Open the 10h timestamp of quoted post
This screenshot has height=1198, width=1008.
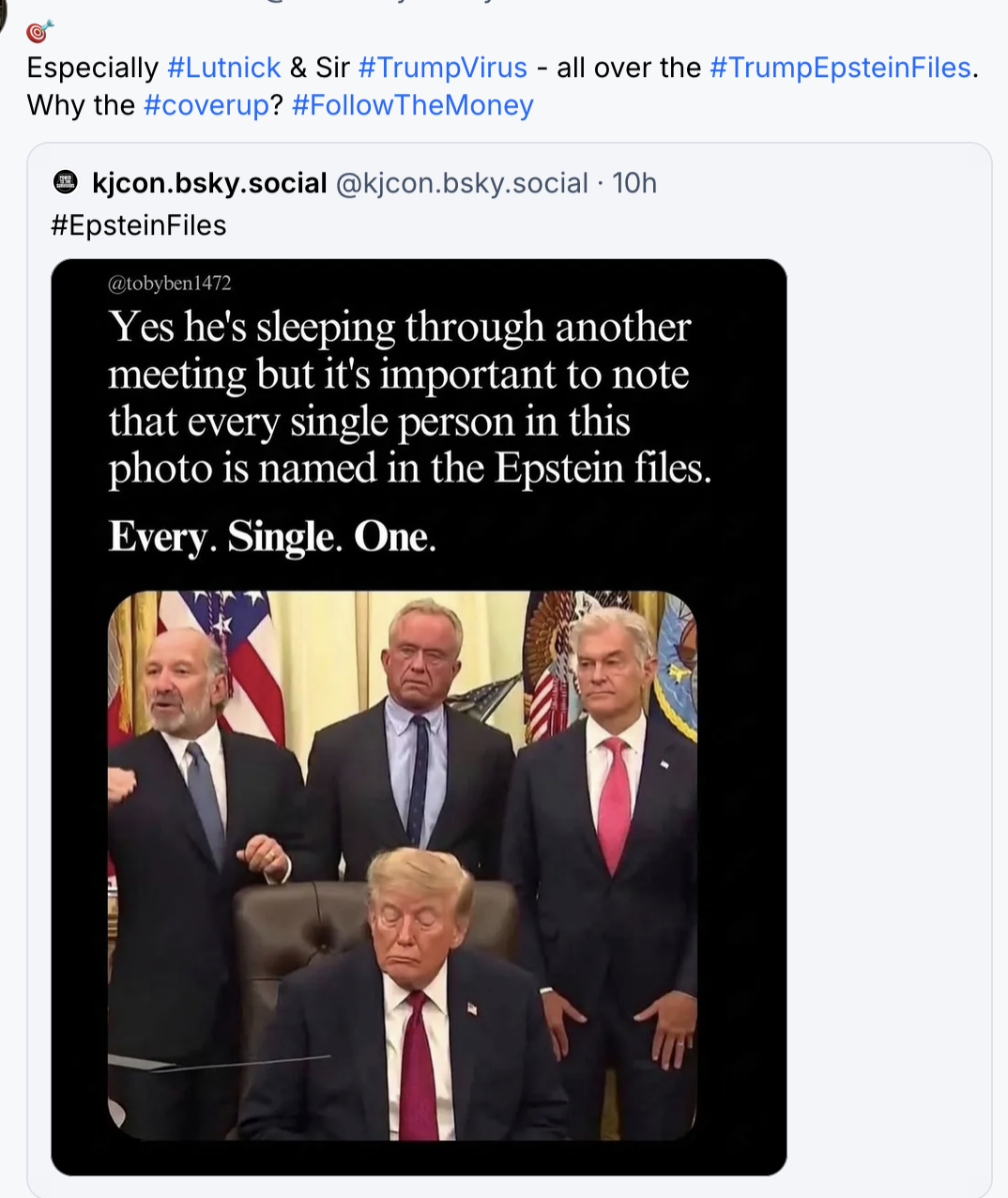click(x=634, y=182)
